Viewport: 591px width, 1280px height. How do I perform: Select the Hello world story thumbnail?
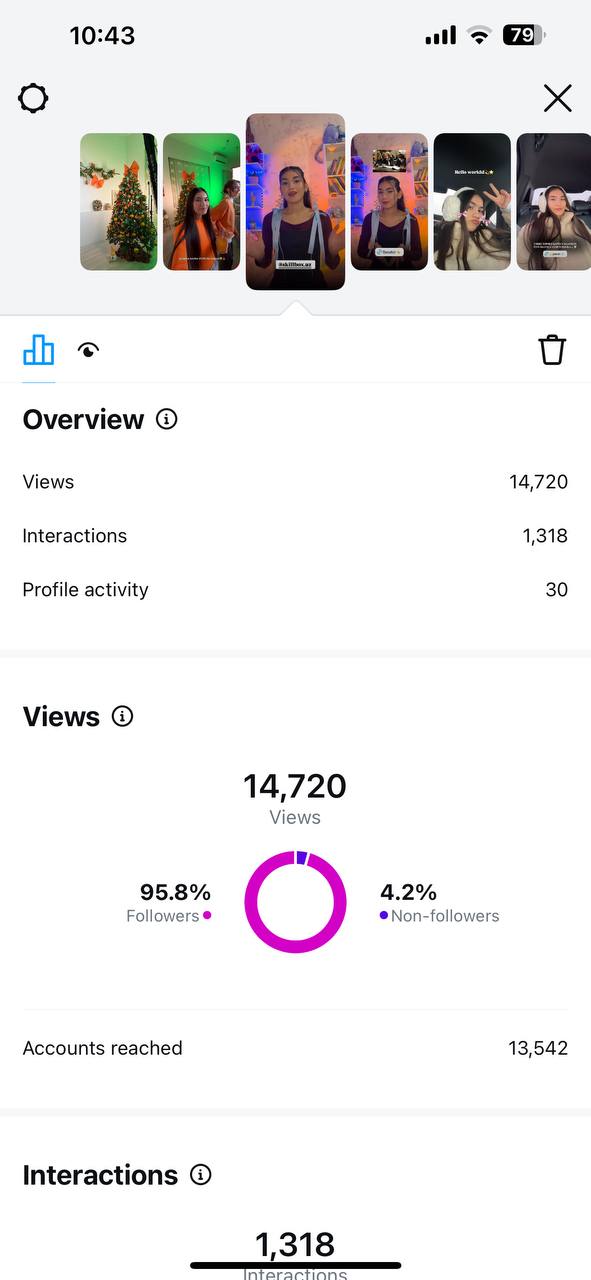pos(472,202)
